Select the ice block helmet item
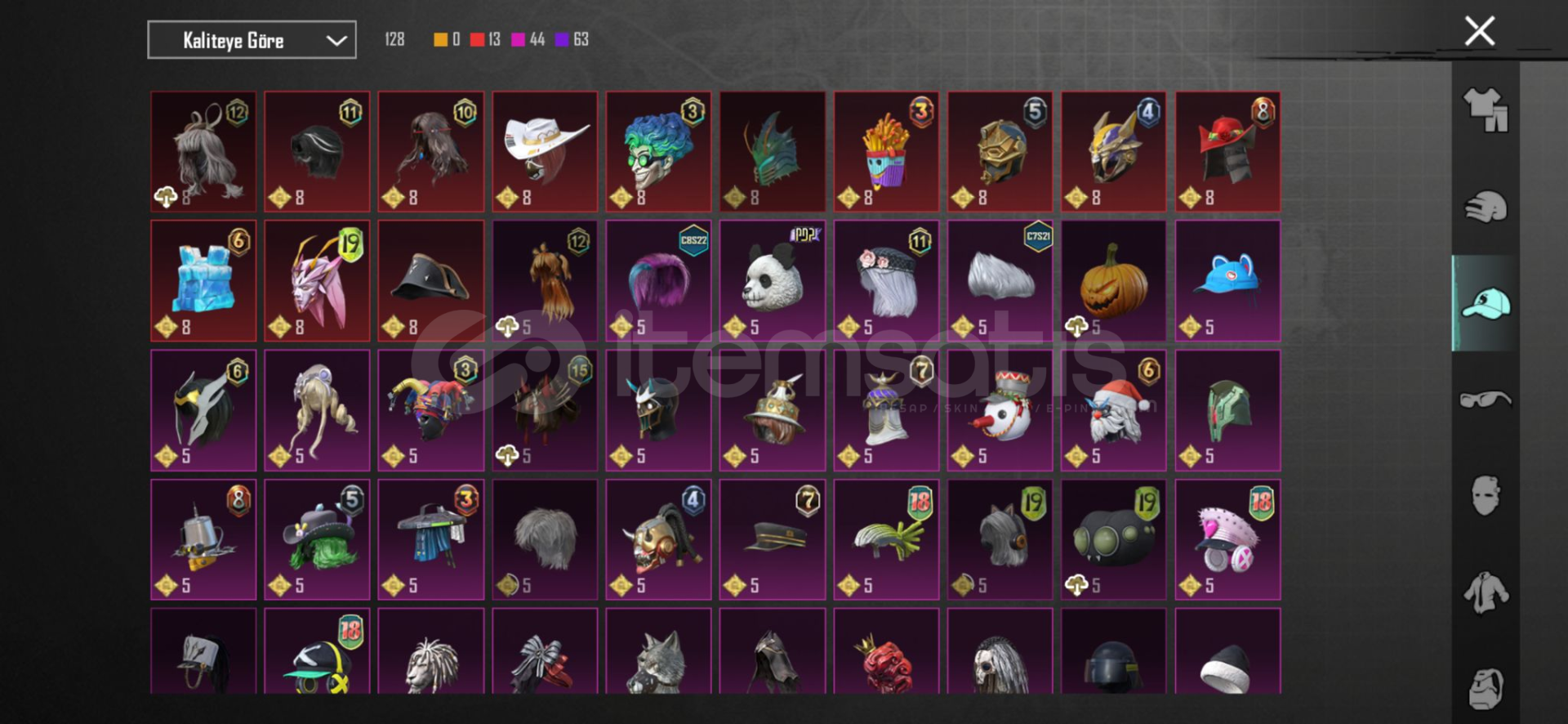1568x724 pixels. [203, 280]
